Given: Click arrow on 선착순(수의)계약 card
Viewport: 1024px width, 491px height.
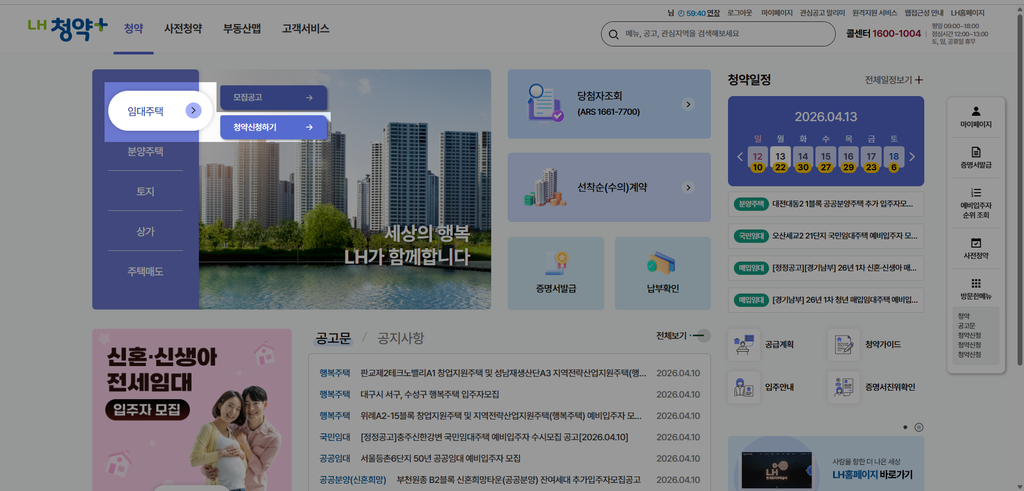Looking at the screenshot, I should pos(688,187).
